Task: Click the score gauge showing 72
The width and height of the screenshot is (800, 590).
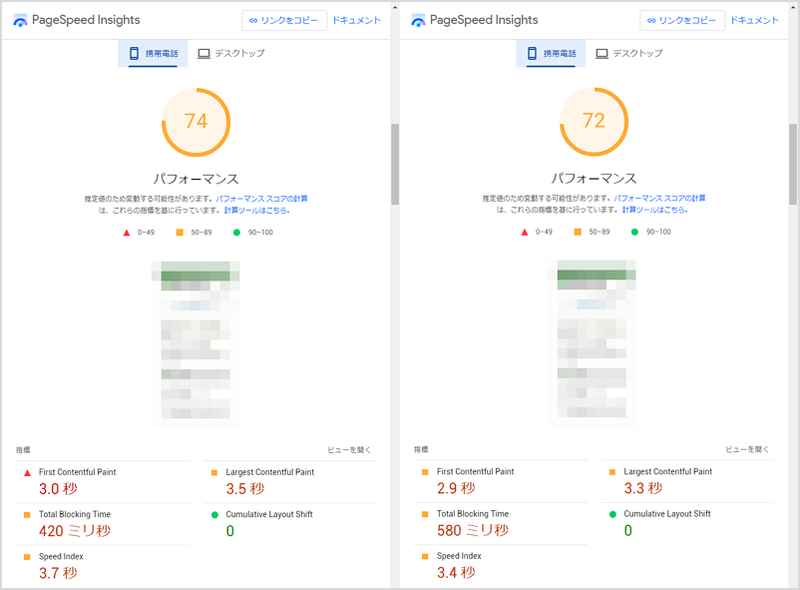Action: (594, 121)
